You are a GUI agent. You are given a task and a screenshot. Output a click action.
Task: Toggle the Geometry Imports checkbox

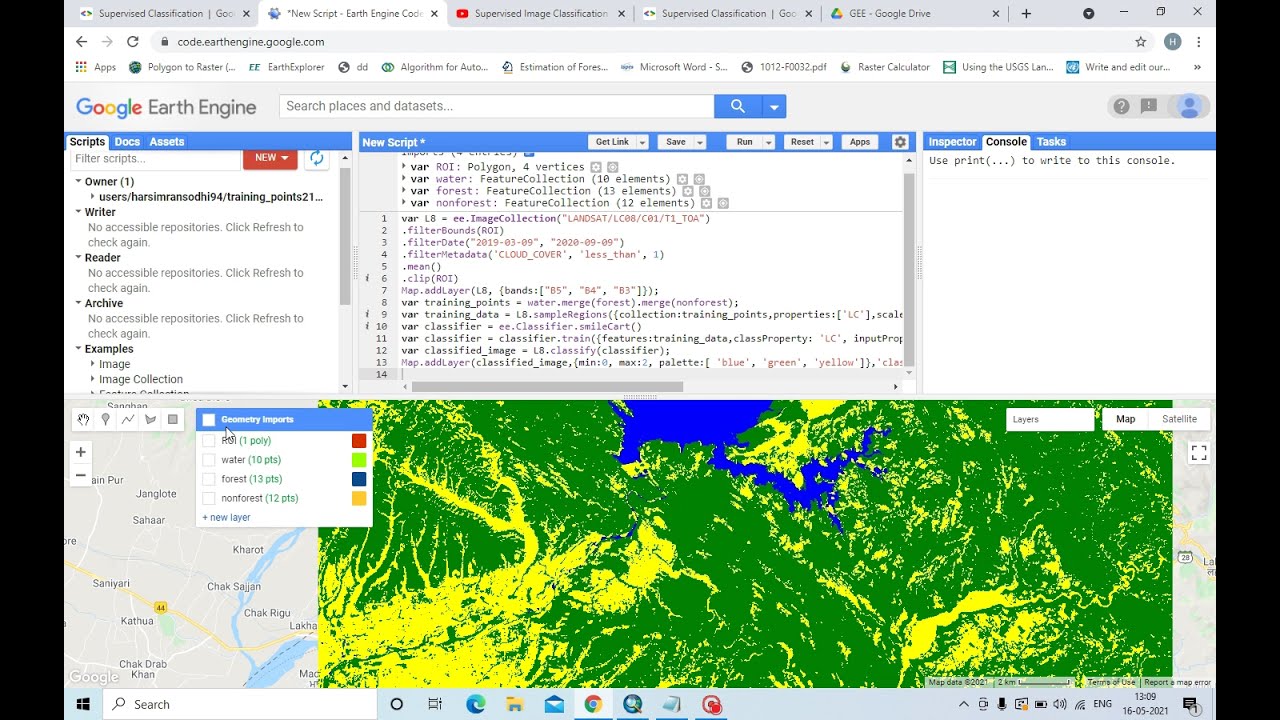pyautogui.click(x=209, y=420)
